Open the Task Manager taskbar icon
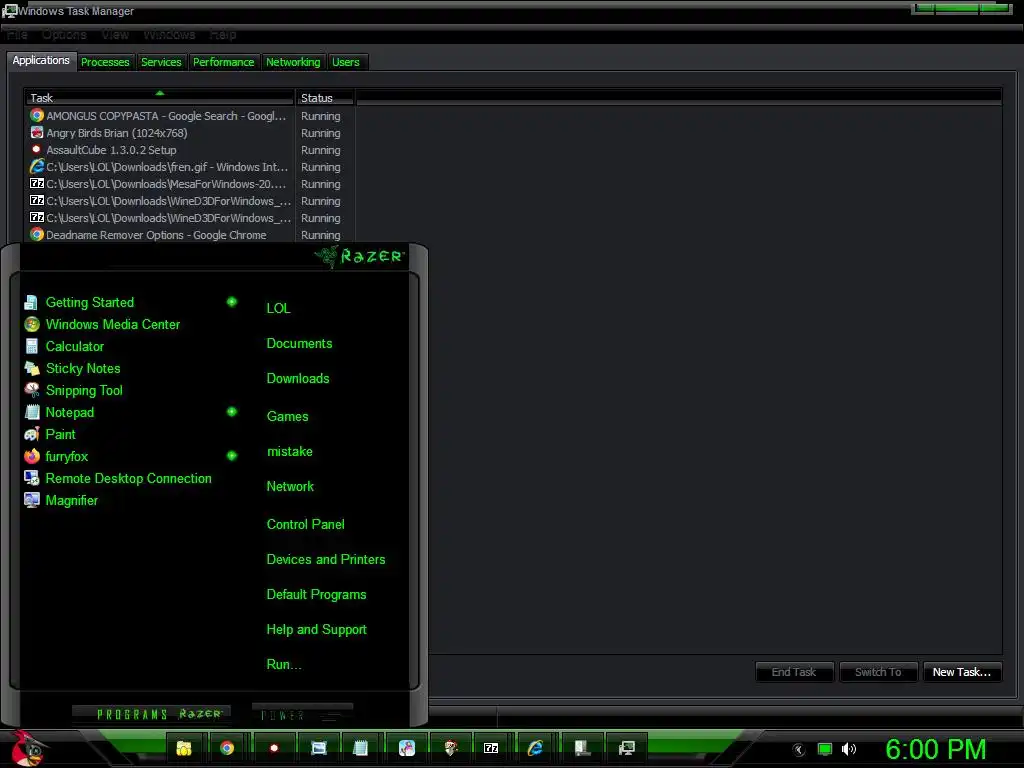The width and height of the screenshot is (1024, 768). (627, 748)
